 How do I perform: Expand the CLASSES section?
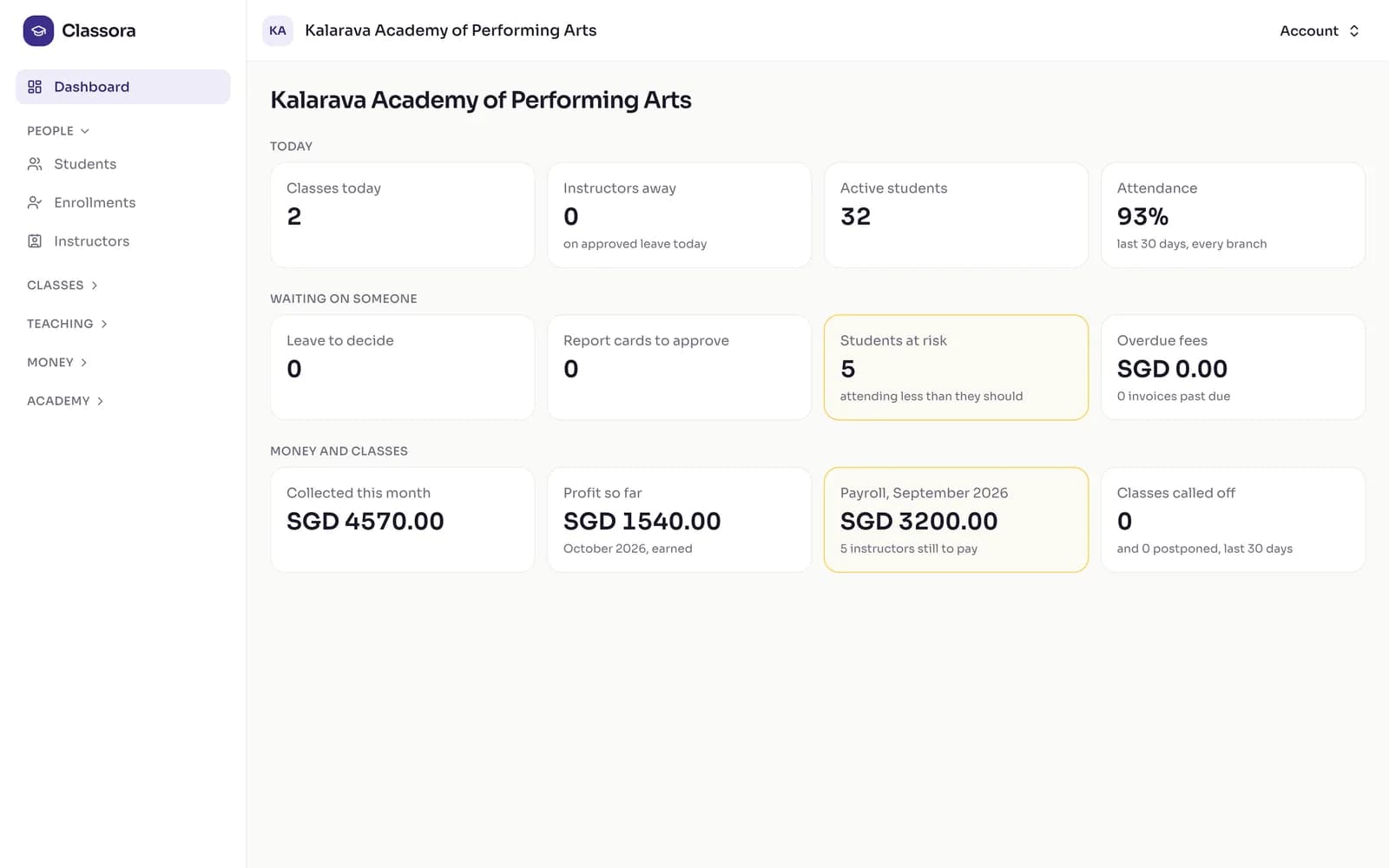point(63,285)
